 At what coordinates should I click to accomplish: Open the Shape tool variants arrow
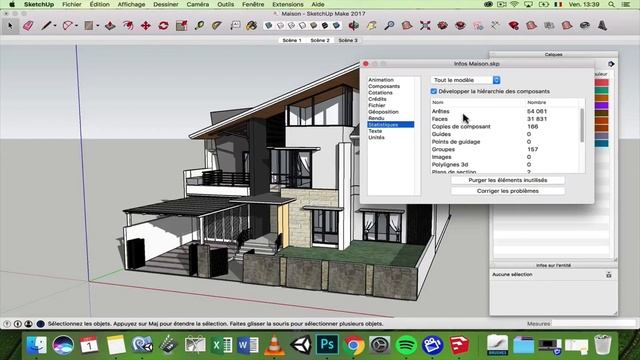98,26
